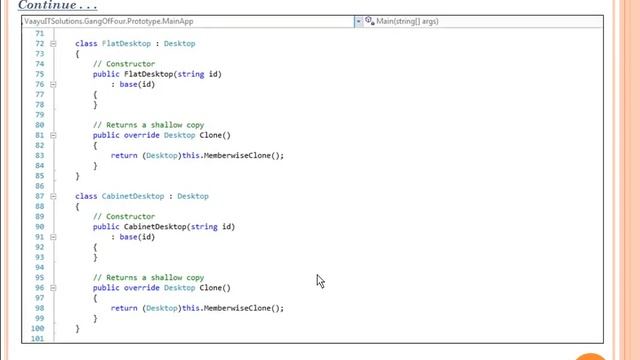The height and width of the screenshot is (360, 640).
Task: Click the MemberwiseClone call on line 83
Action: (x=243, y=156)
